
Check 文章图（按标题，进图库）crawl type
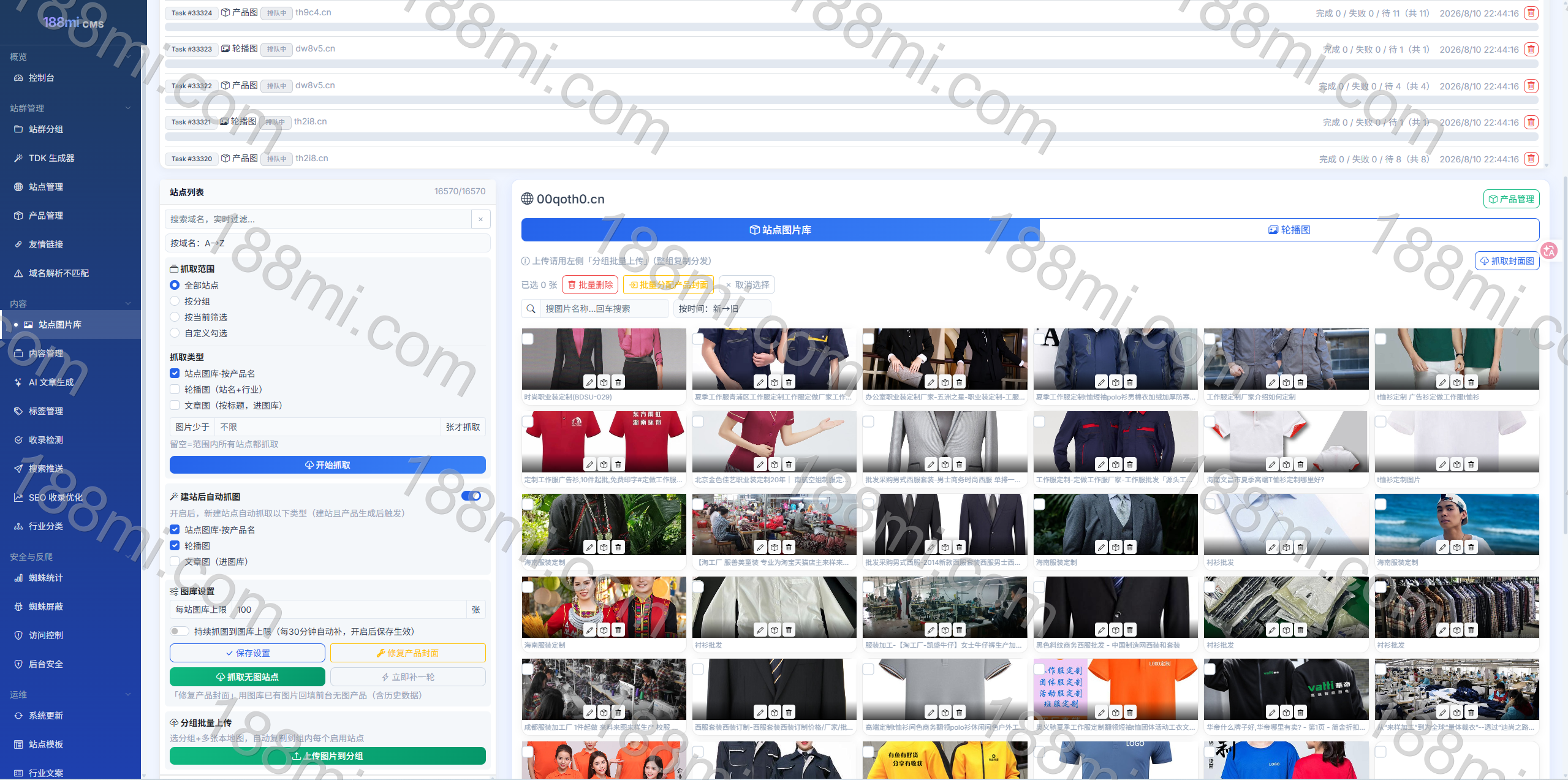pos(175,406)
